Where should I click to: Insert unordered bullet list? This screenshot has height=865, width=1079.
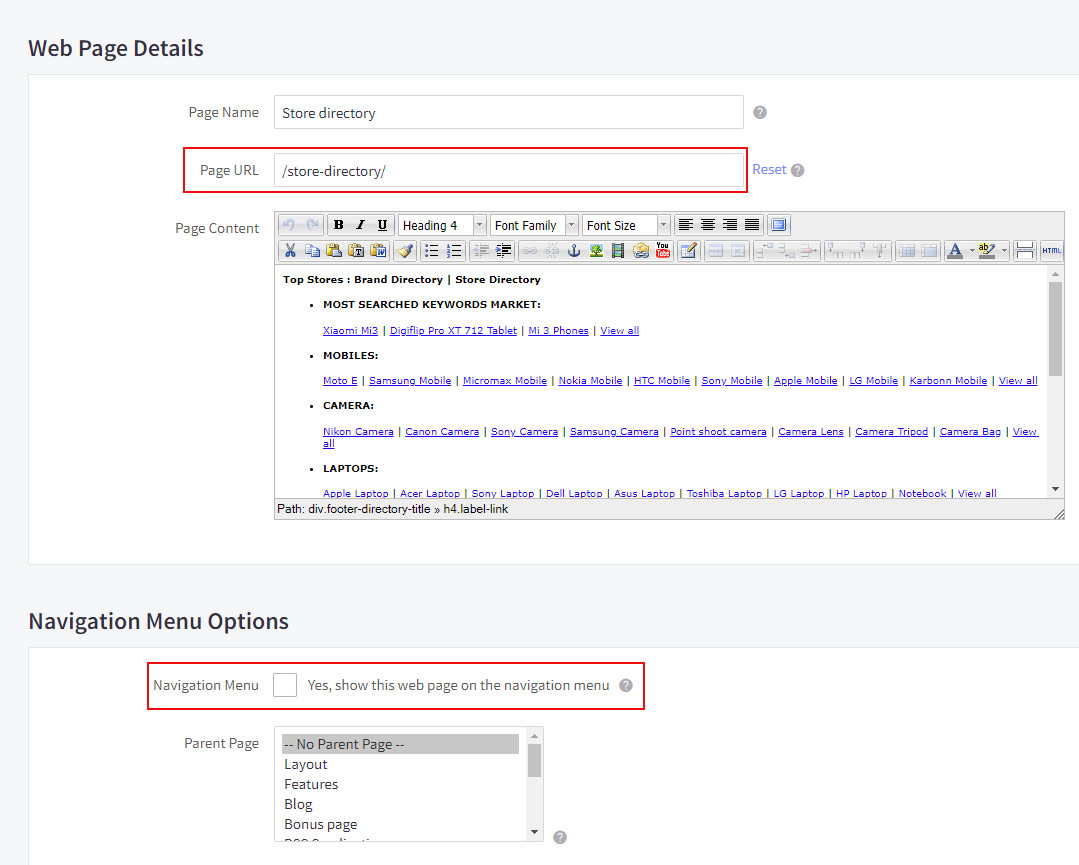pos(432,251)
